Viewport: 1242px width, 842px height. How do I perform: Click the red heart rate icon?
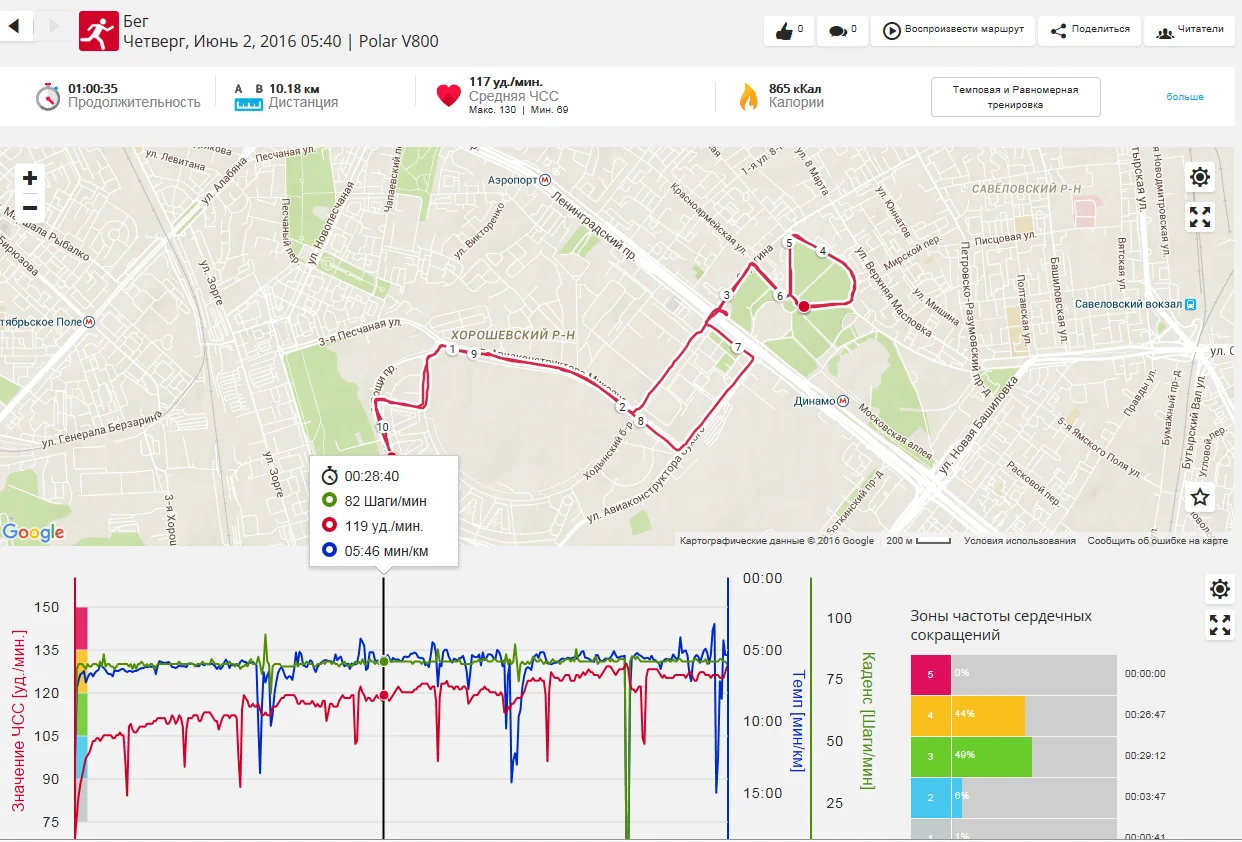coord(449,96)
